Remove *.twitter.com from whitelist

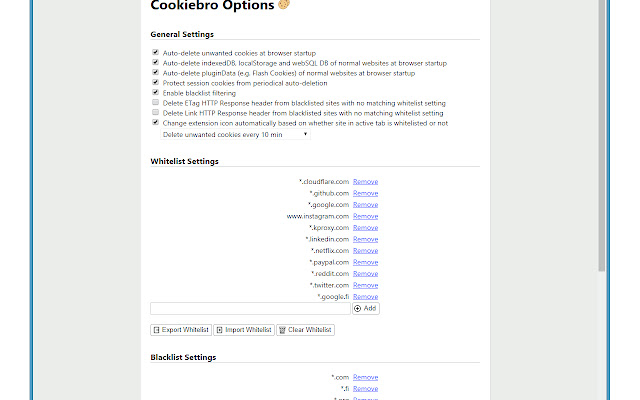[x=365, y=285]
